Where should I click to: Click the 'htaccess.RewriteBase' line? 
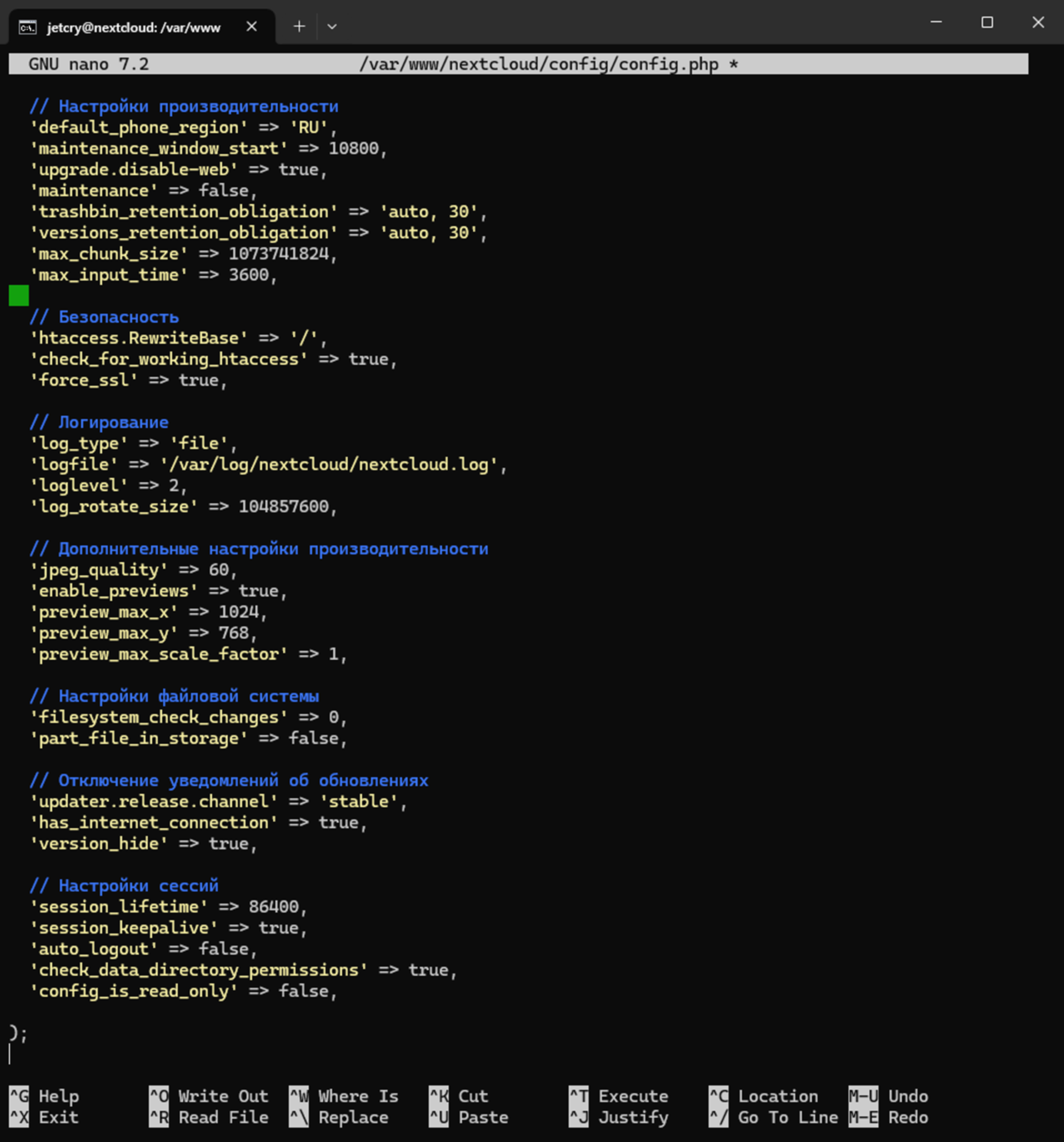point(179,338)
